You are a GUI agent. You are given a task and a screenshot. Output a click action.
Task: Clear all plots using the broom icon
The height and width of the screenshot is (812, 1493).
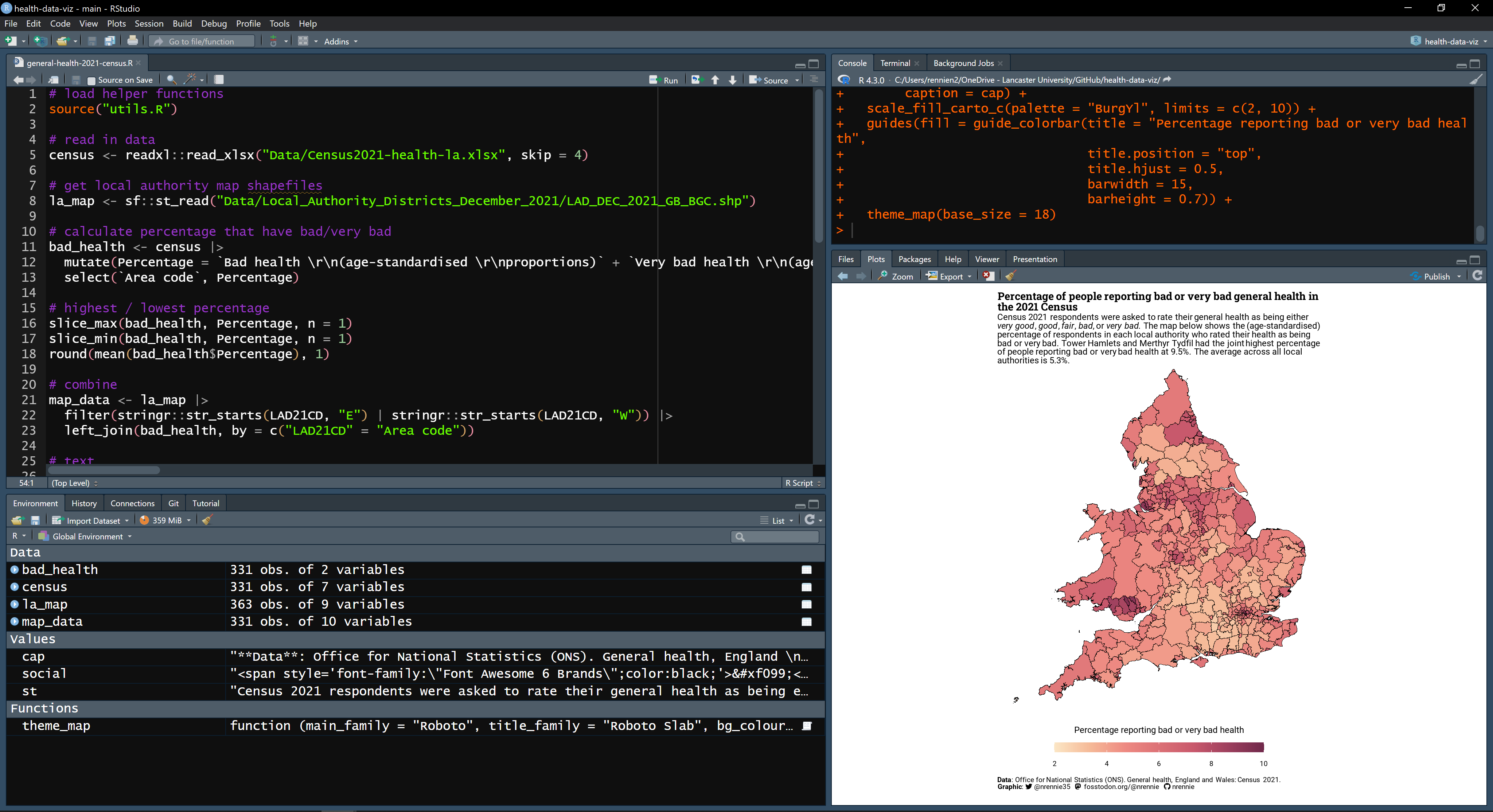pos(1010,276)
